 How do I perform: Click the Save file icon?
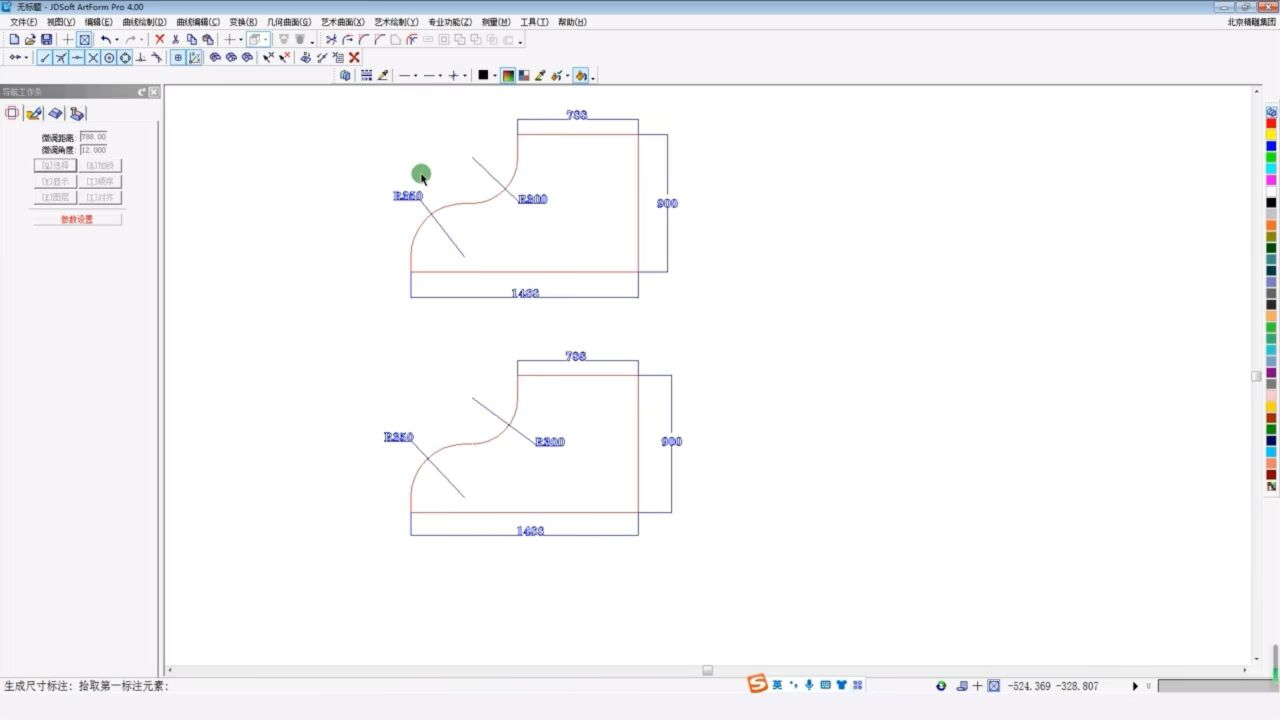point(46,40)
